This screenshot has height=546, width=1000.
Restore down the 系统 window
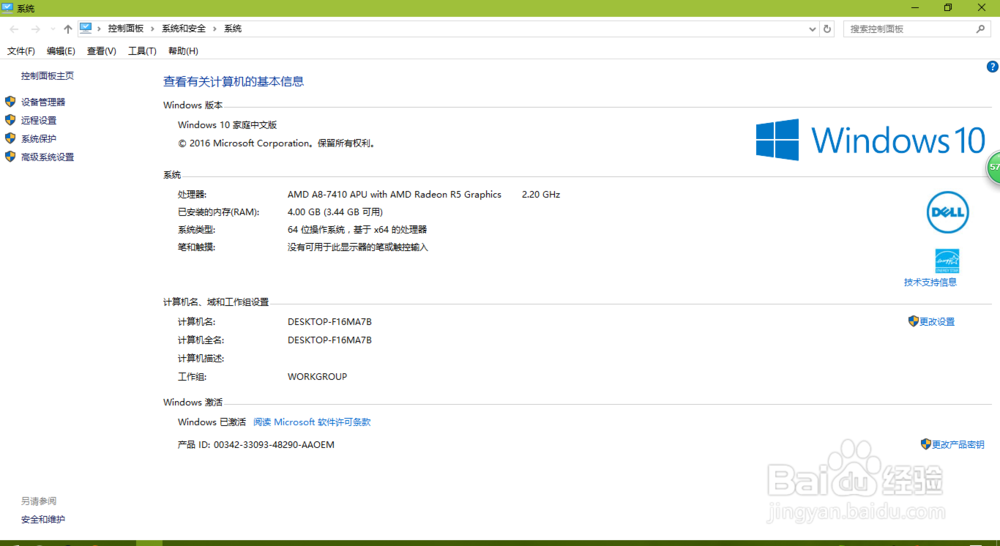click(x=948, y=8)
